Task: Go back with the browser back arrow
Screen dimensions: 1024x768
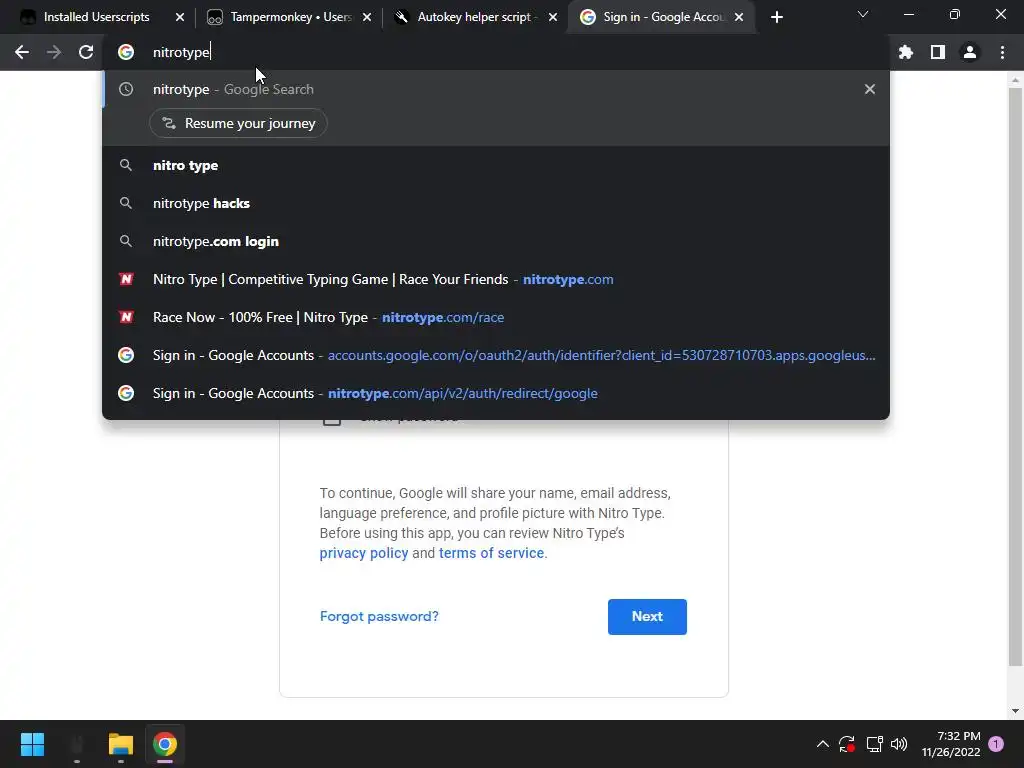Action: coord(22,52)
